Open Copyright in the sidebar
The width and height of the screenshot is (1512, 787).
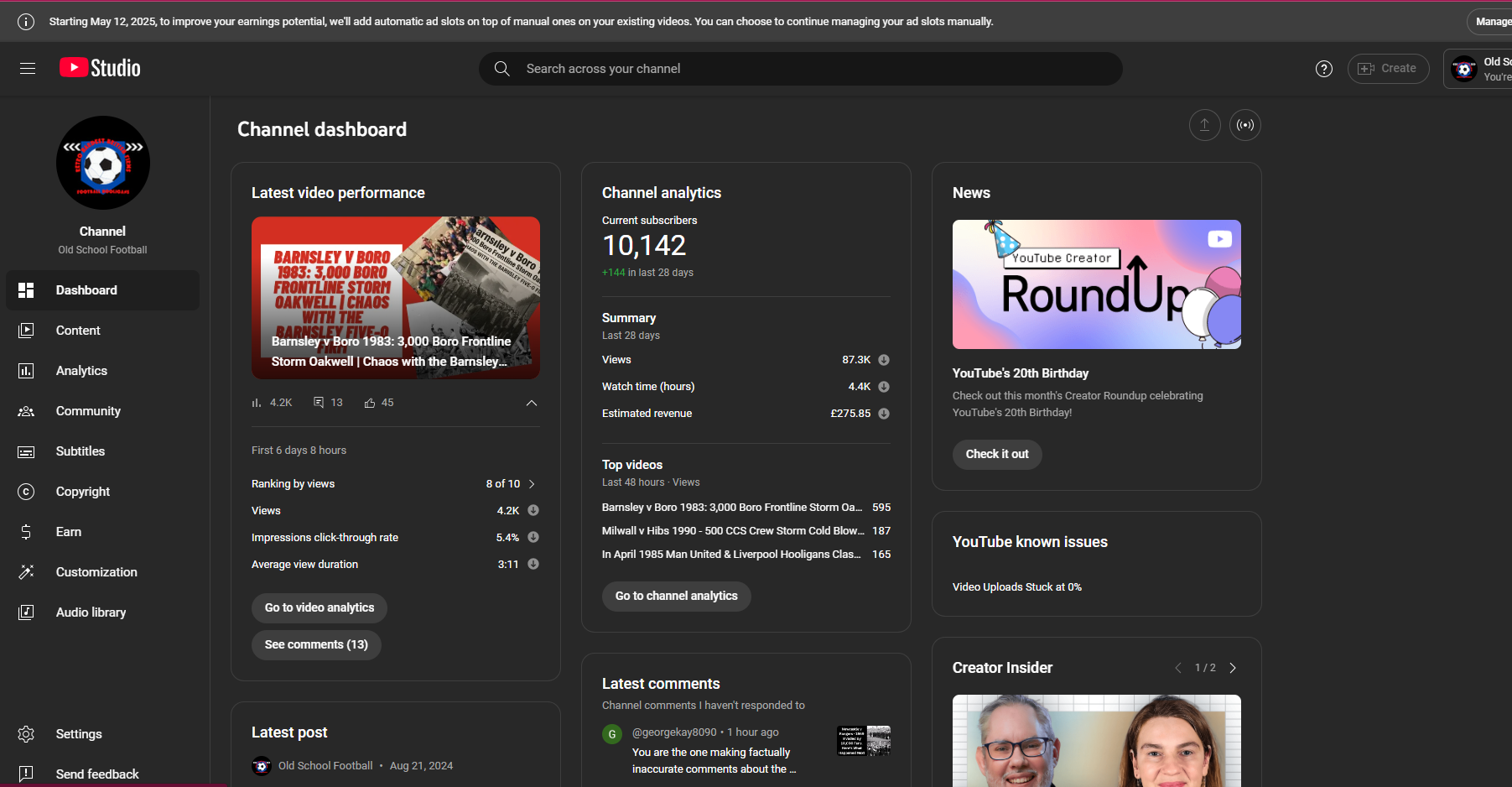point(103,492)
